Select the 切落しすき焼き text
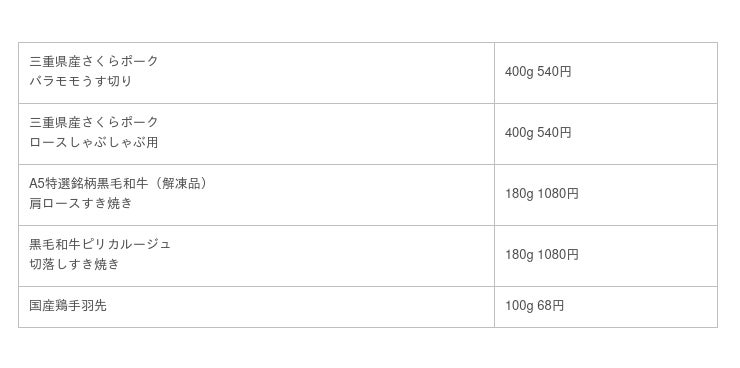This screenshot has width=740, height=368. 75,264
